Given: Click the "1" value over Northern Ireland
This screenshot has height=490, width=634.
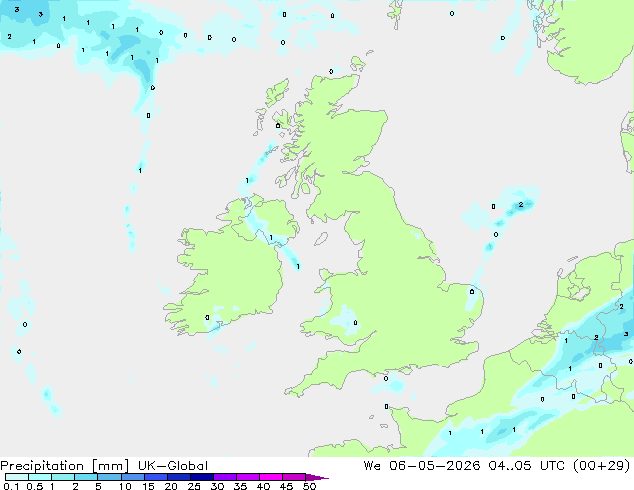Looking at the screenshot, I should click(271, 237).
